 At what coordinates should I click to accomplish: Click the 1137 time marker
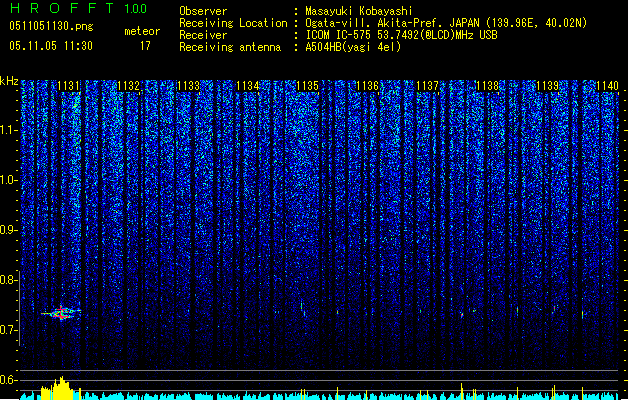coord(428,86)
